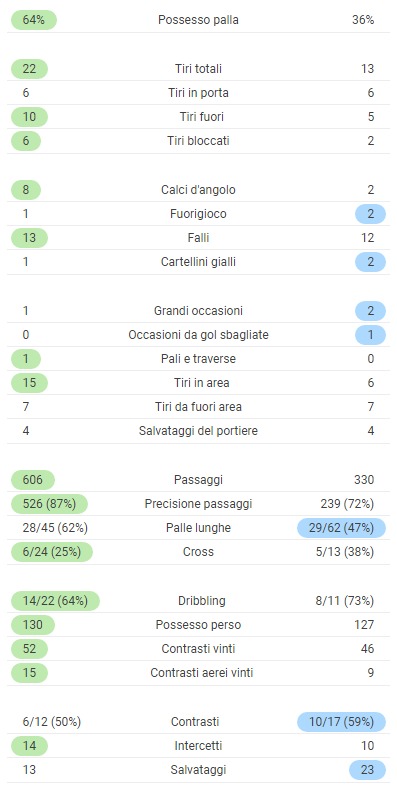
Task: Click the Cross 6/24 (25%) badge
Action: pyautogui.click(x=52, y=552)
